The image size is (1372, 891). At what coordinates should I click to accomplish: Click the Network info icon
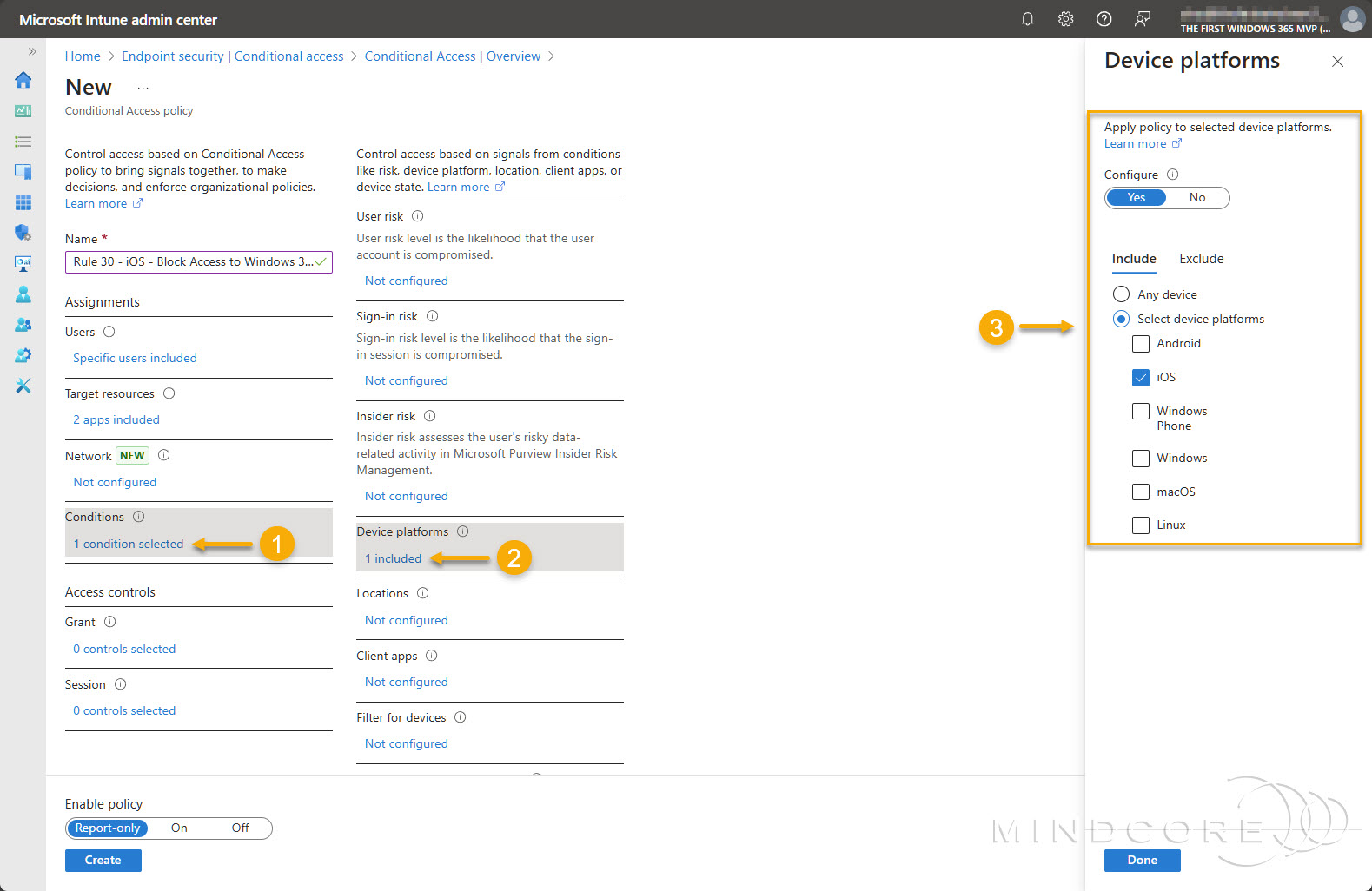(163, 455)
